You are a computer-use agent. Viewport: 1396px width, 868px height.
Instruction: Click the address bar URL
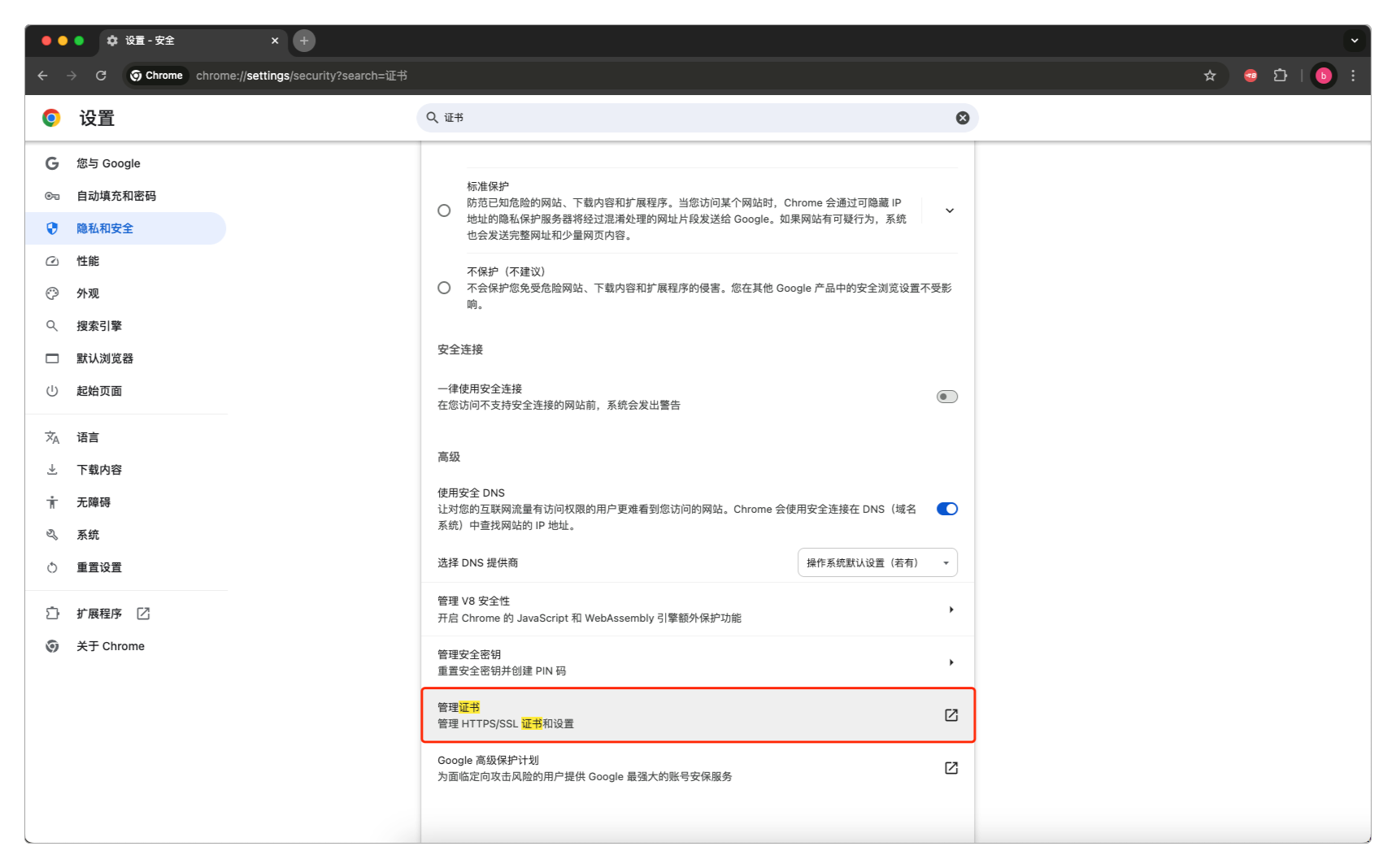(302, 76)
